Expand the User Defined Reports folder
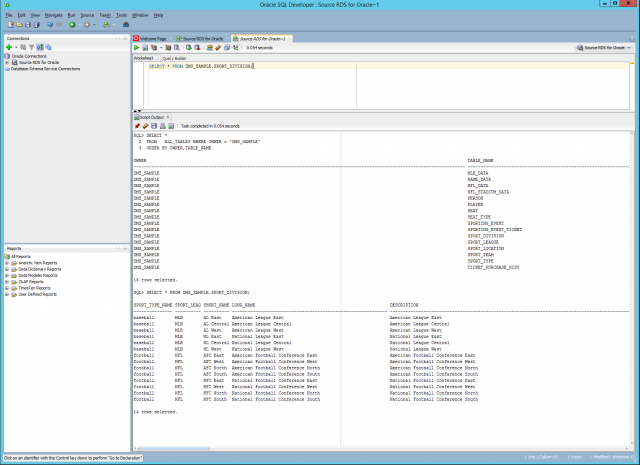The height and width of the screenshot is (465, 640). [7, 294]
